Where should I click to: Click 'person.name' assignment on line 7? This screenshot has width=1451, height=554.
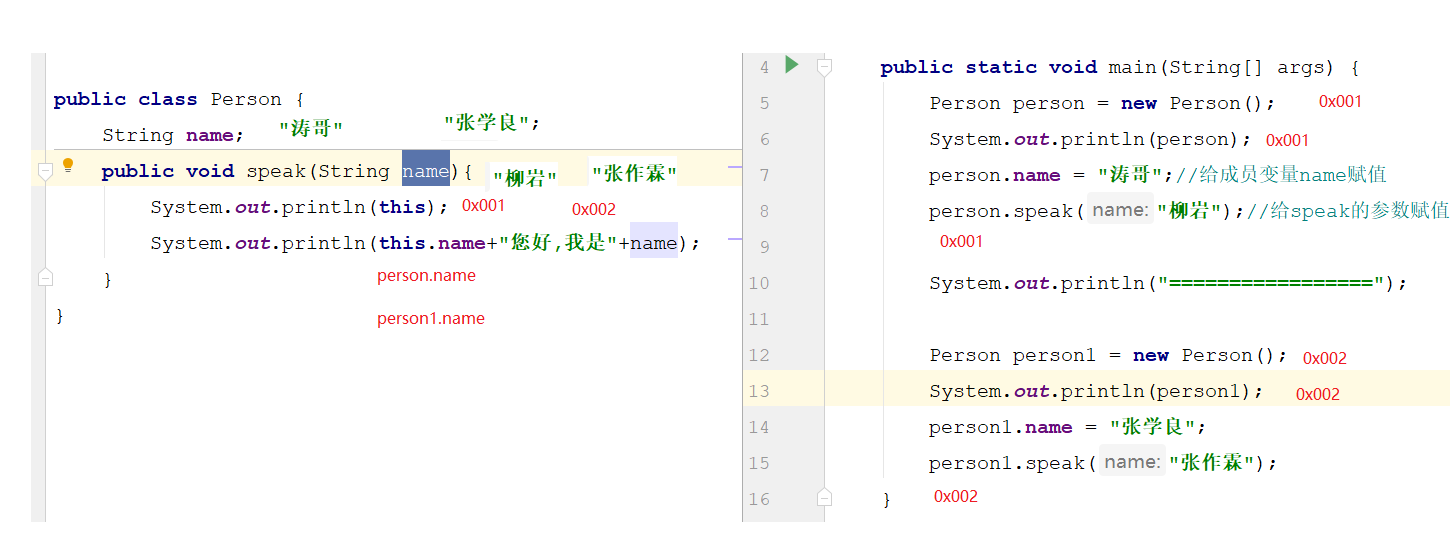point(994,175)
